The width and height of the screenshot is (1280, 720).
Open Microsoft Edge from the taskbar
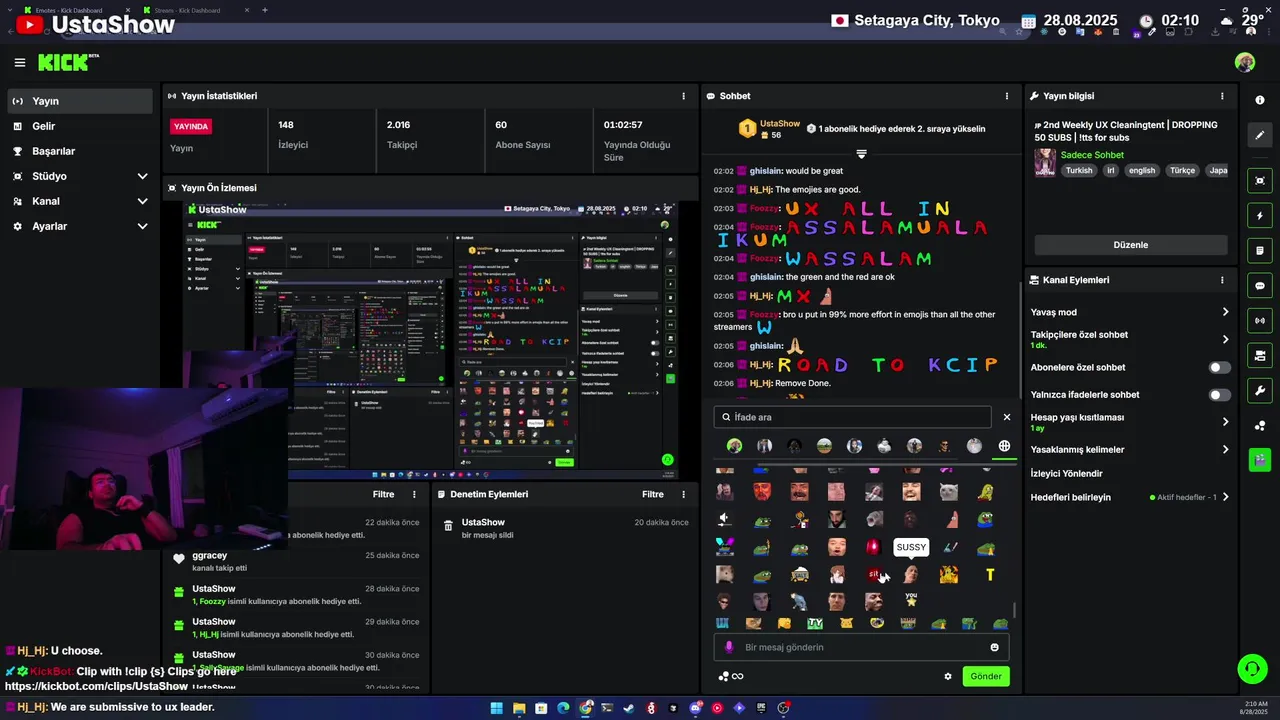[x=563, y=708]
